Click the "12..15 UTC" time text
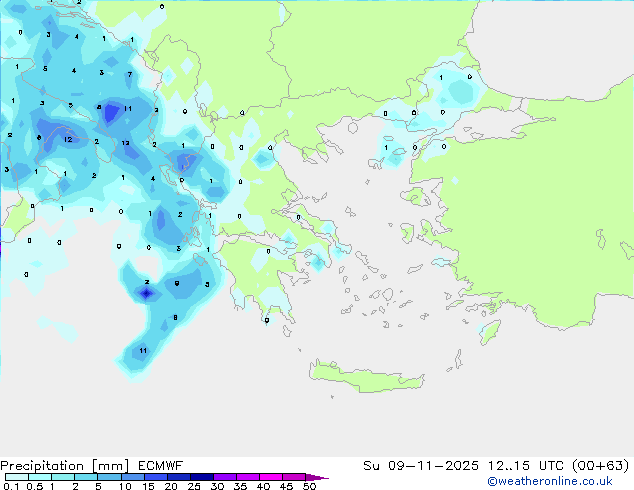The width and height of the screenshot is (634, 490). pos(526,466)
